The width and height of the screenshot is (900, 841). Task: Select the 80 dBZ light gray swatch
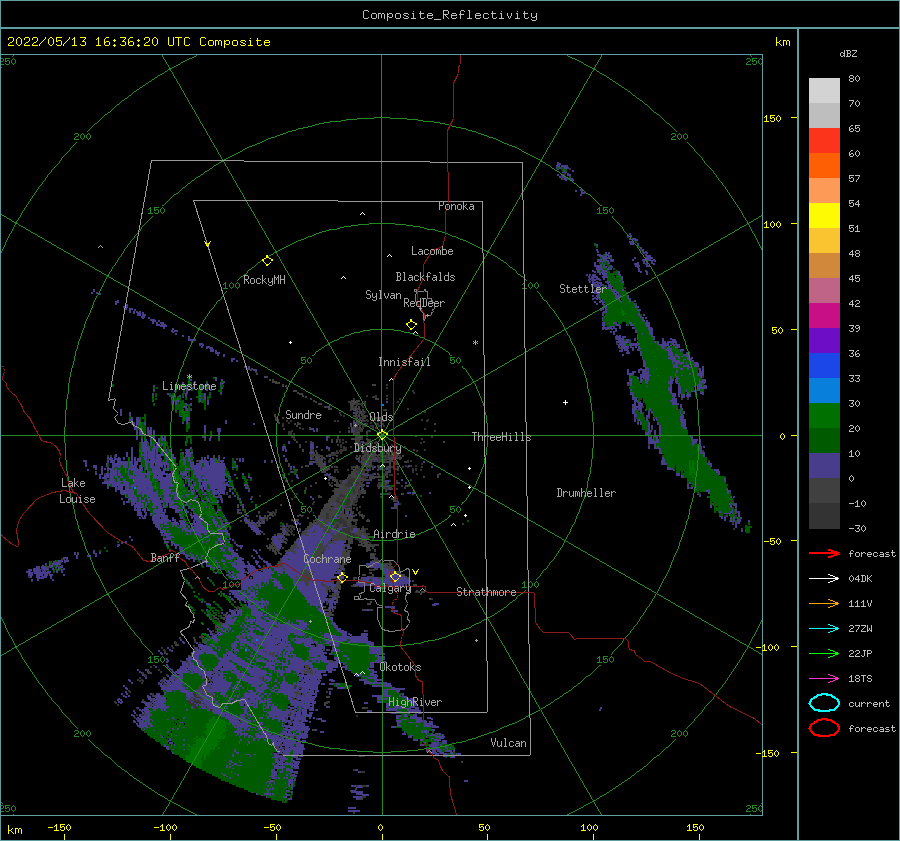point(824,90)
